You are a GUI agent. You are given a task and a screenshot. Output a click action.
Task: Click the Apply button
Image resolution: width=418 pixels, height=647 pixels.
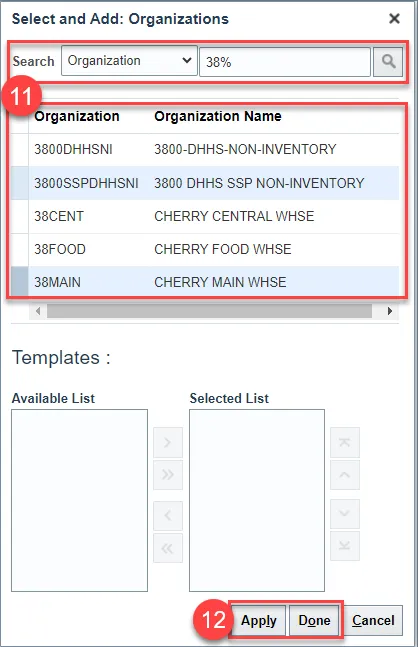pos(259,621)
